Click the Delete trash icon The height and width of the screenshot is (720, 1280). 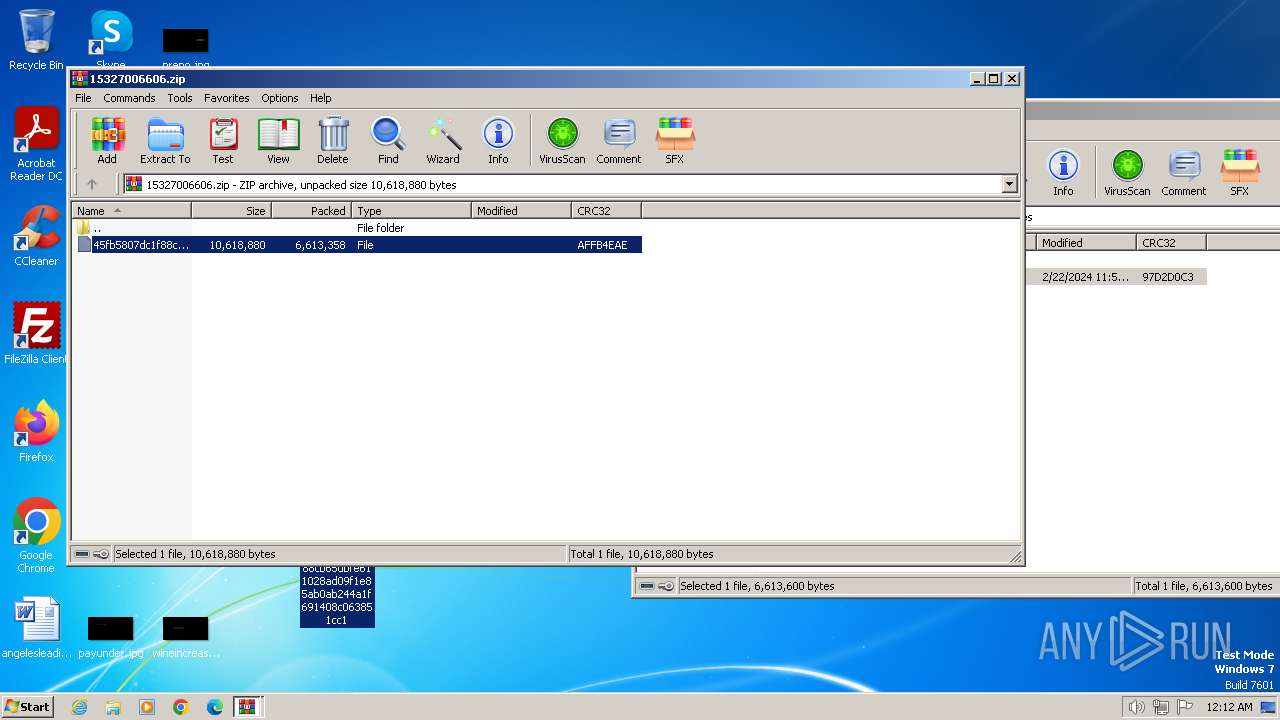pyautogui.click(x=333, y=140)
